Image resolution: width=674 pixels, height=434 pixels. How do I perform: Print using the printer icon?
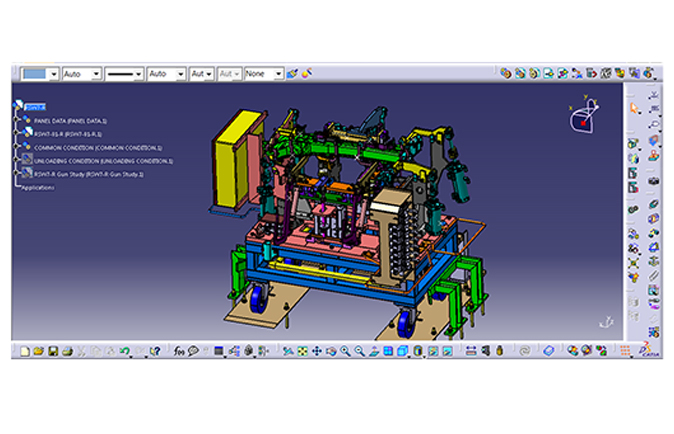point(67,351)
